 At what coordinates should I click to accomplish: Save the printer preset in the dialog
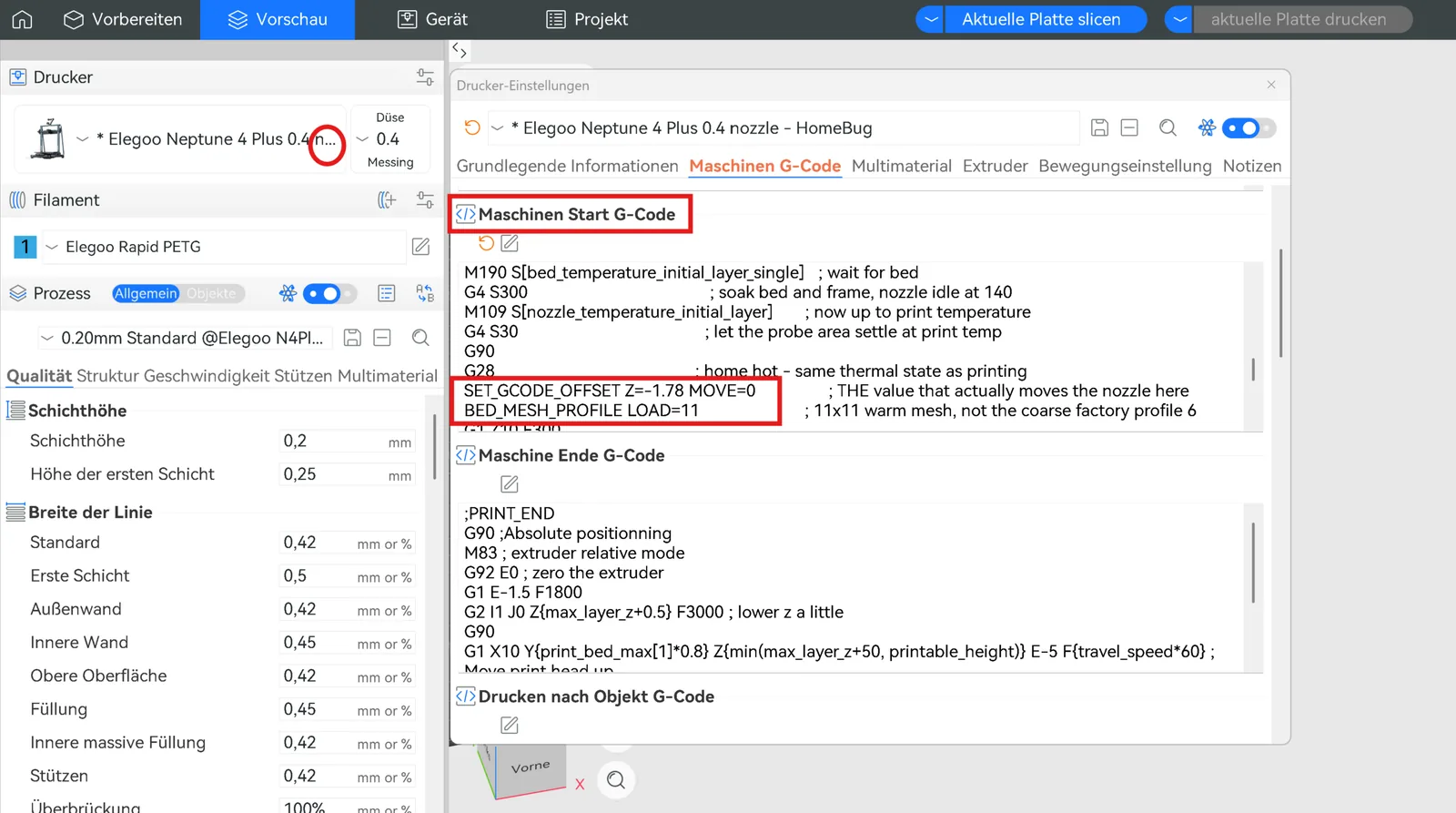(x=1099, y=128)
